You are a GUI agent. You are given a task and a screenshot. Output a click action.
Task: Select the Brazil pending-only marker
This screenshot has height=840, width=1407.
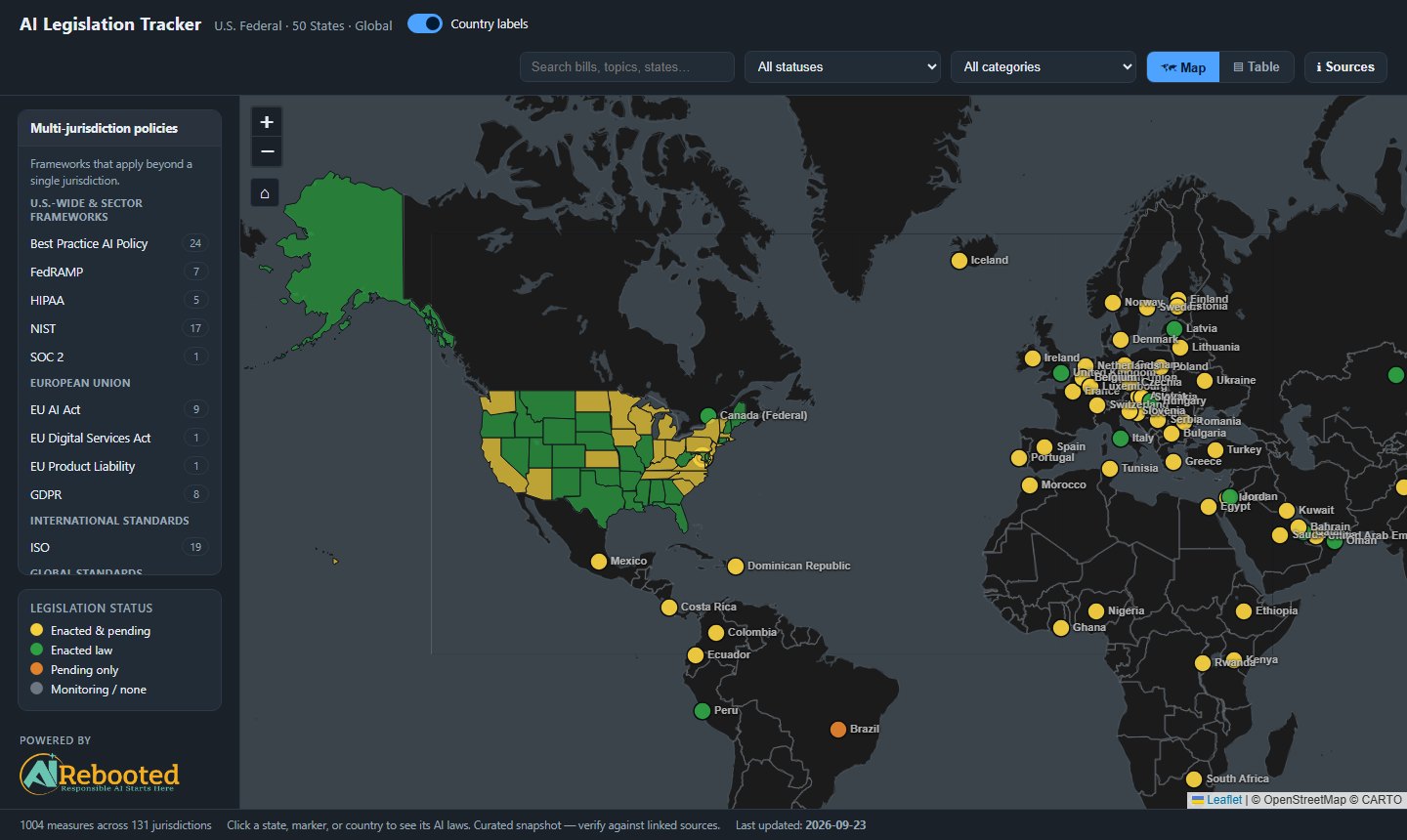click(x=838, y=730)
